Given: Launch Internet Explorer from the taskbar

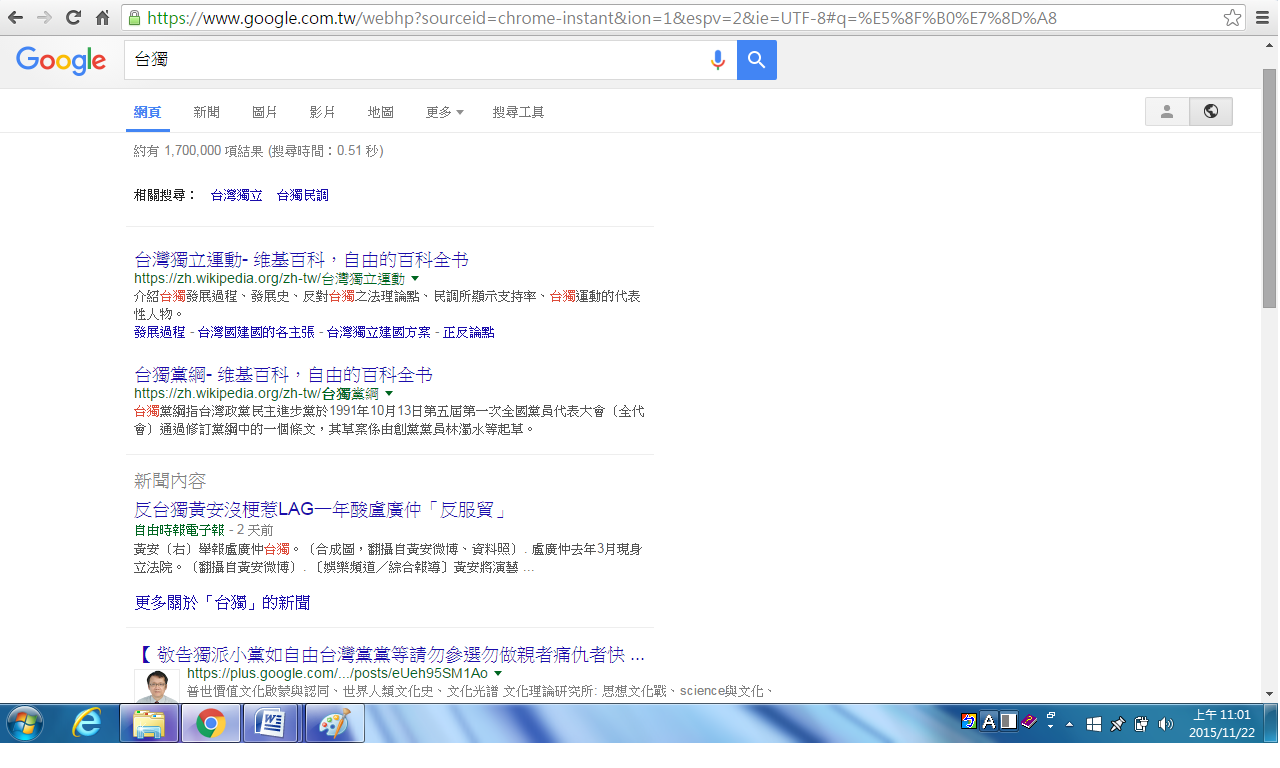Looking at the screenshot, I should pyautogui.click(x=87, y=723).
